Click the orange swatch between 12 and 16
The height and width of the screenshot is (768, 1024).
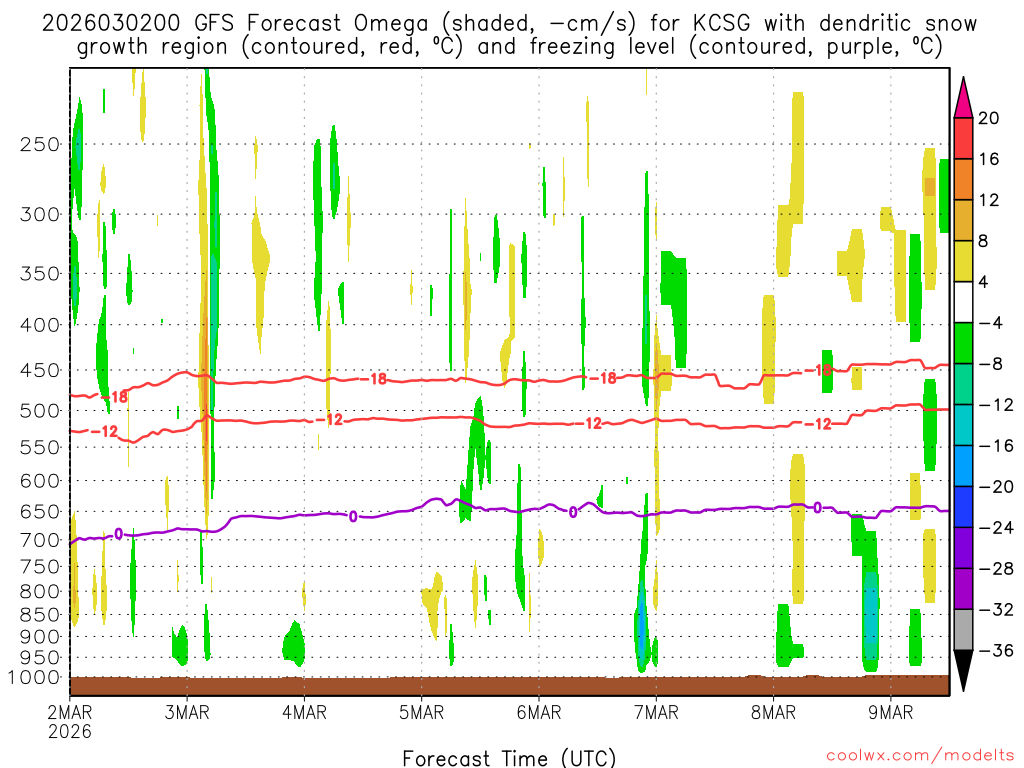point(963,179)
